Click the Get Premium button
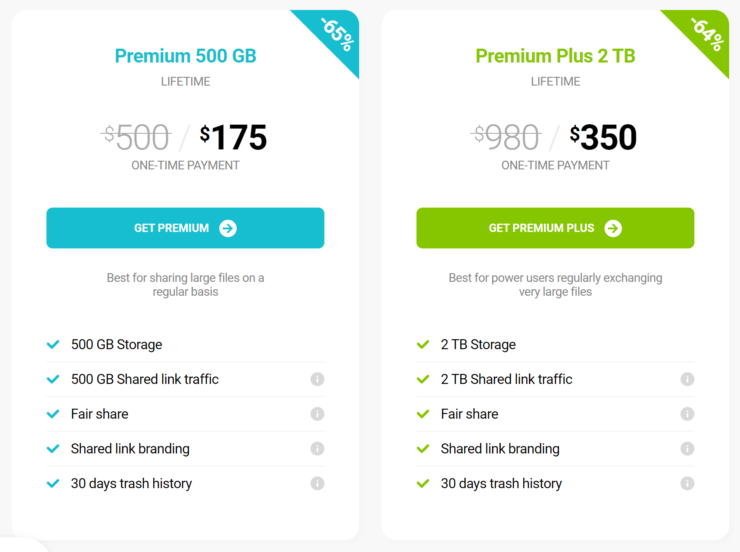740x552 pixels. [185, 228]
